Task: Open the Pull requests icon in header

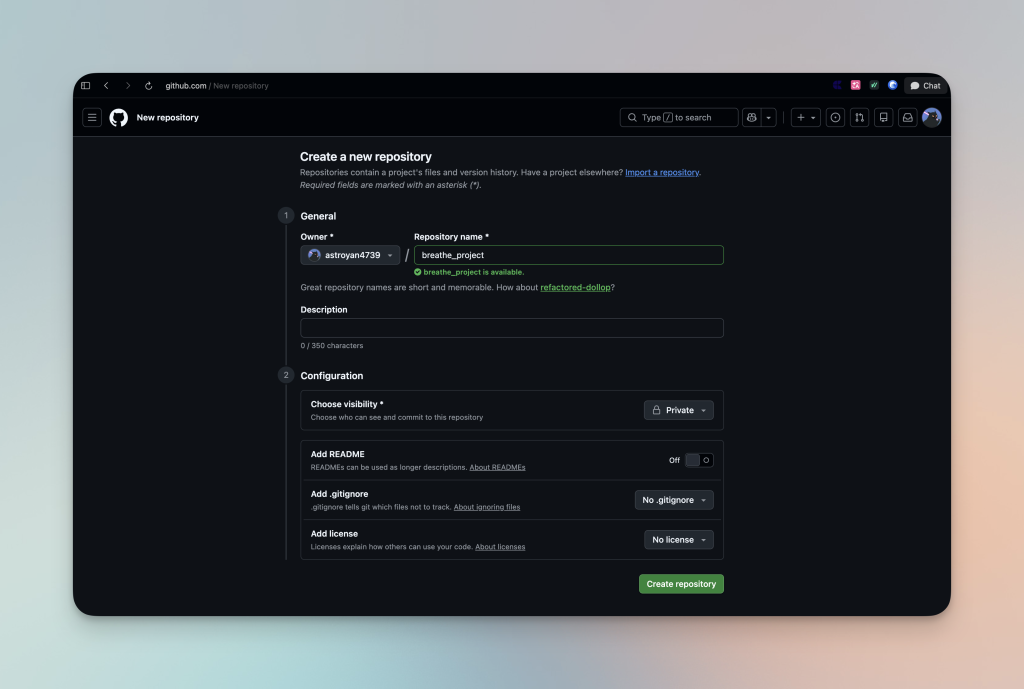Action: 859,118
